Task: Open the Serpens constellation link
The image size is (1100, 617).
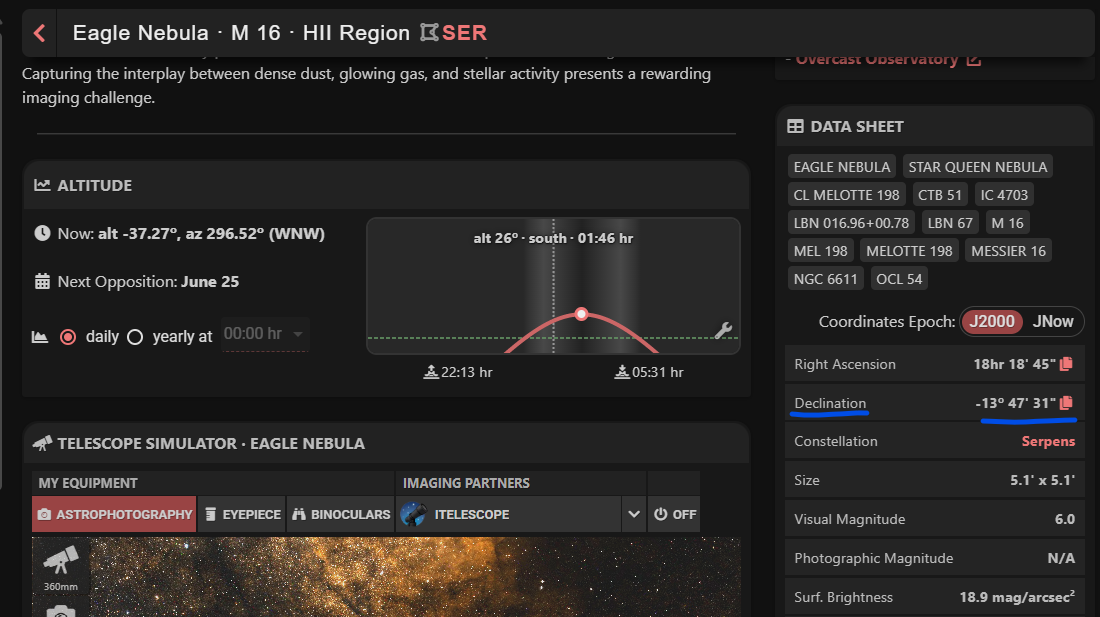Action: pyautogui.click(x=1048, y=441)
